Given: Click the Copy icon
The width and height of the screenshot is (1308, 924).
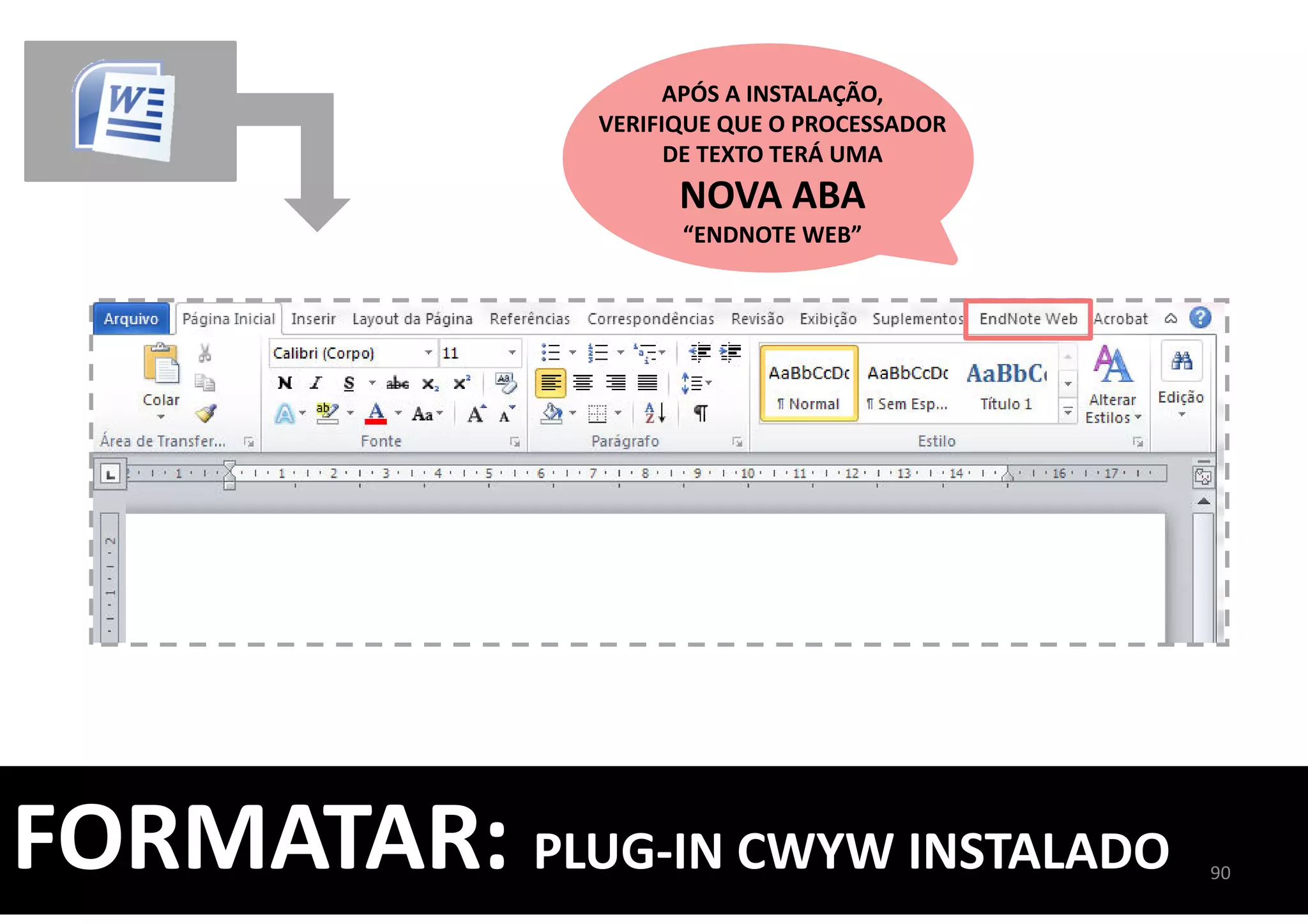Looking at the screenshot, I should pyautogui.click(x=205, y=382).
